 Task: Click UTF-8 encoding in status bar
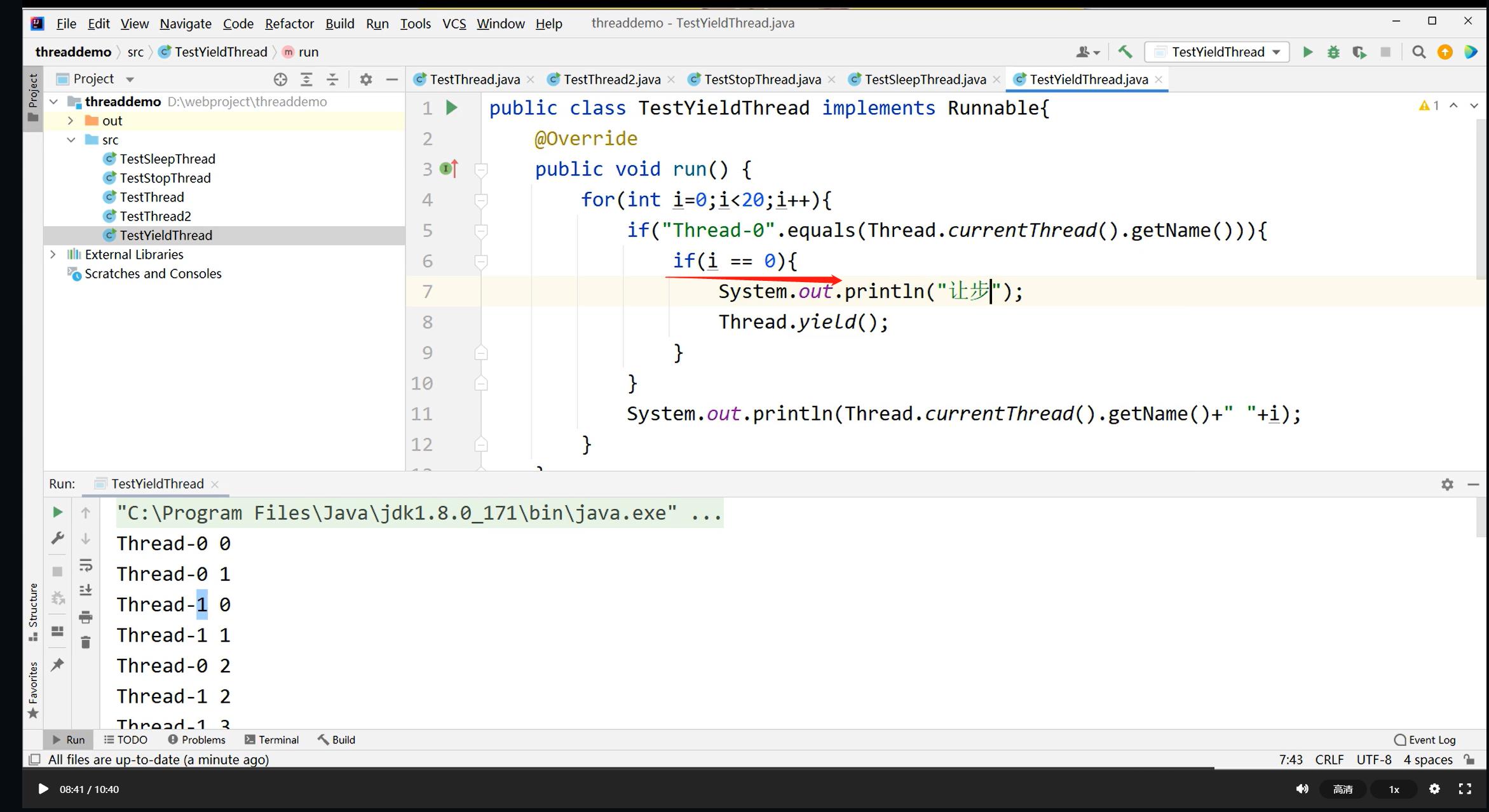pos(1373,759)
